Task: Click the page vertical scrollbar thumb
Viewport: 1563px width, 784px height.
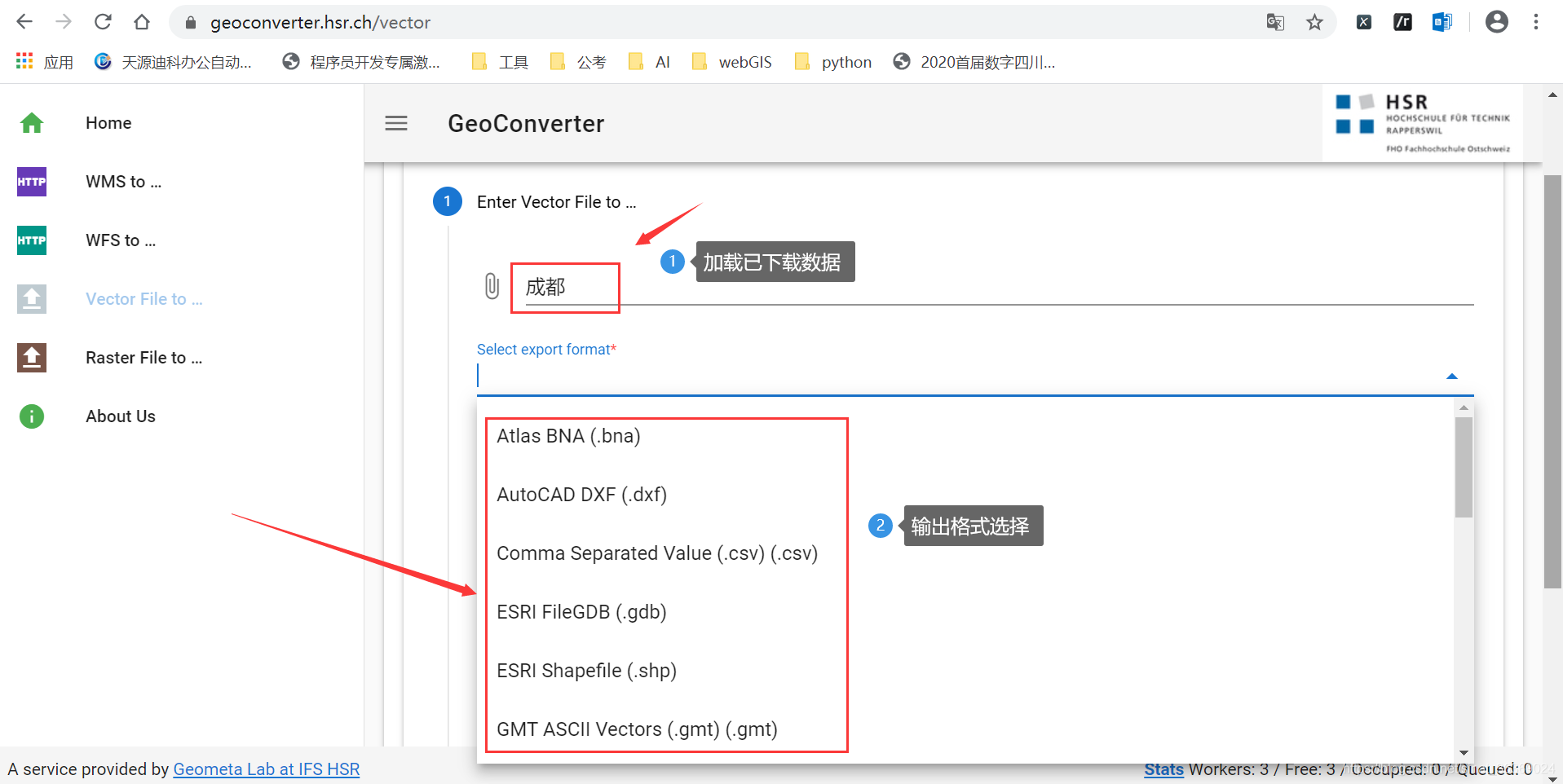Action: pyautogui.click(x=1552, y=381)
